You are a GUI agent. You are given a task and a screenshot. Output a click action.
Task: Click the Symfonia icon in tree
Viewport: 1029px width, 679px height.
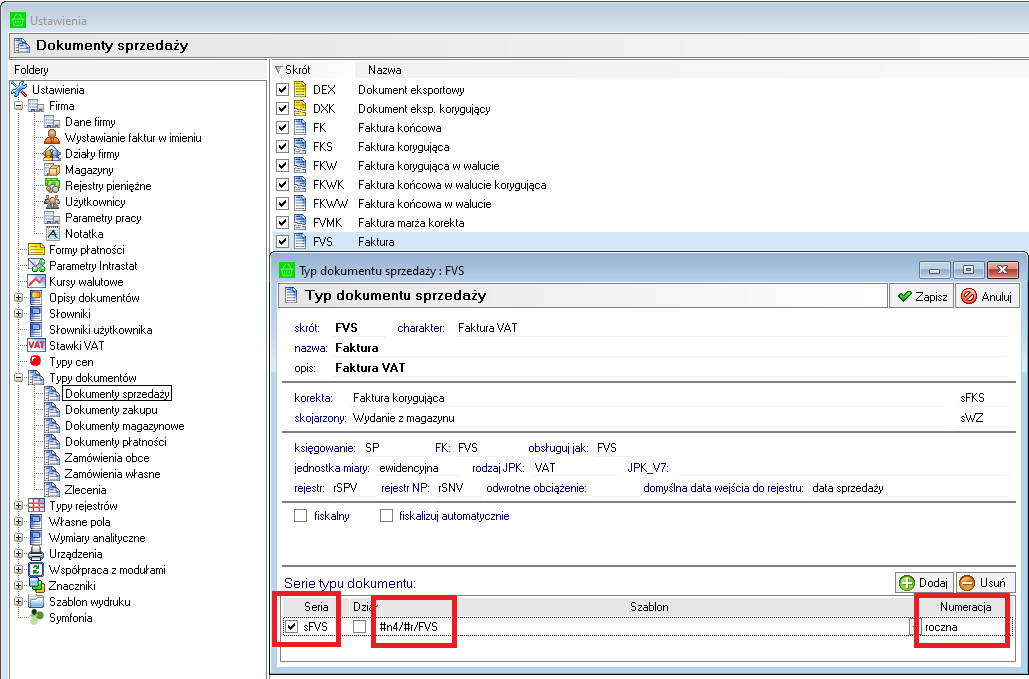pos(37,618)
